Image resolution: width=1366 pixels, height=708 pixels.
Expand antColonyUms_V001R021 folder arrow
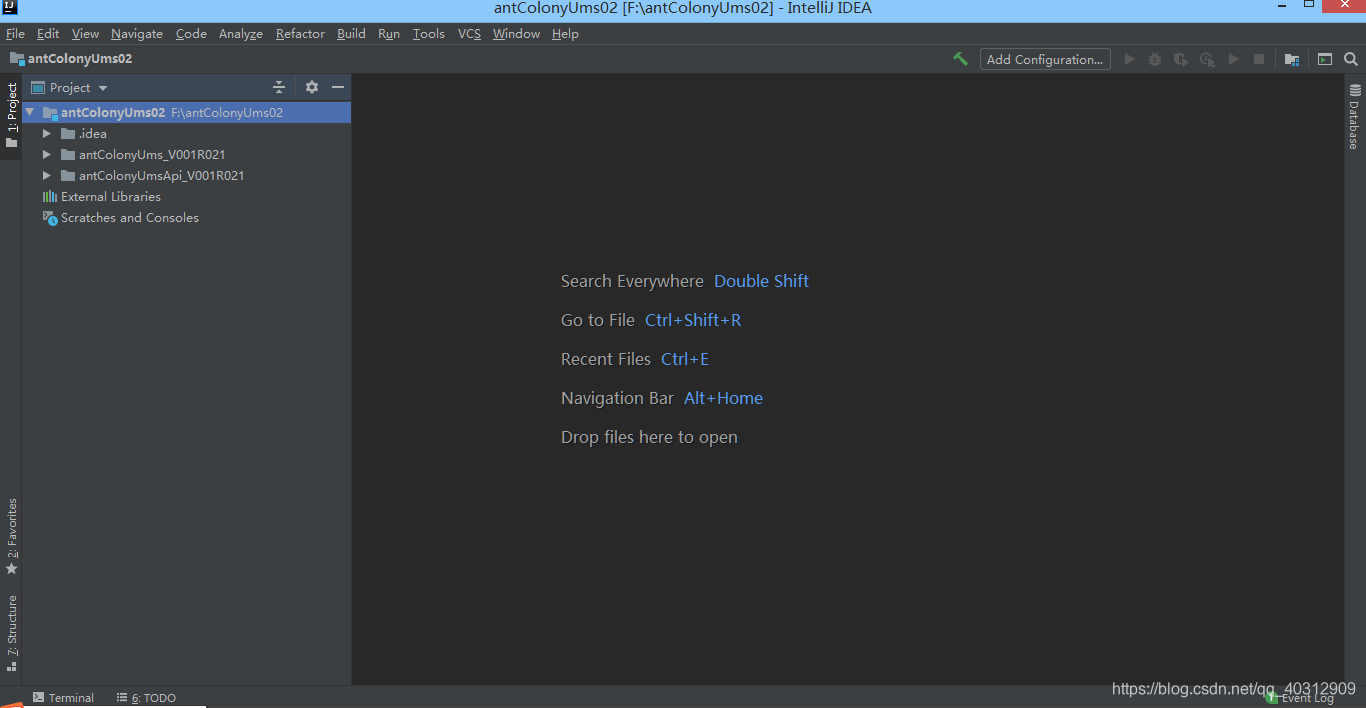click(46, 155)
